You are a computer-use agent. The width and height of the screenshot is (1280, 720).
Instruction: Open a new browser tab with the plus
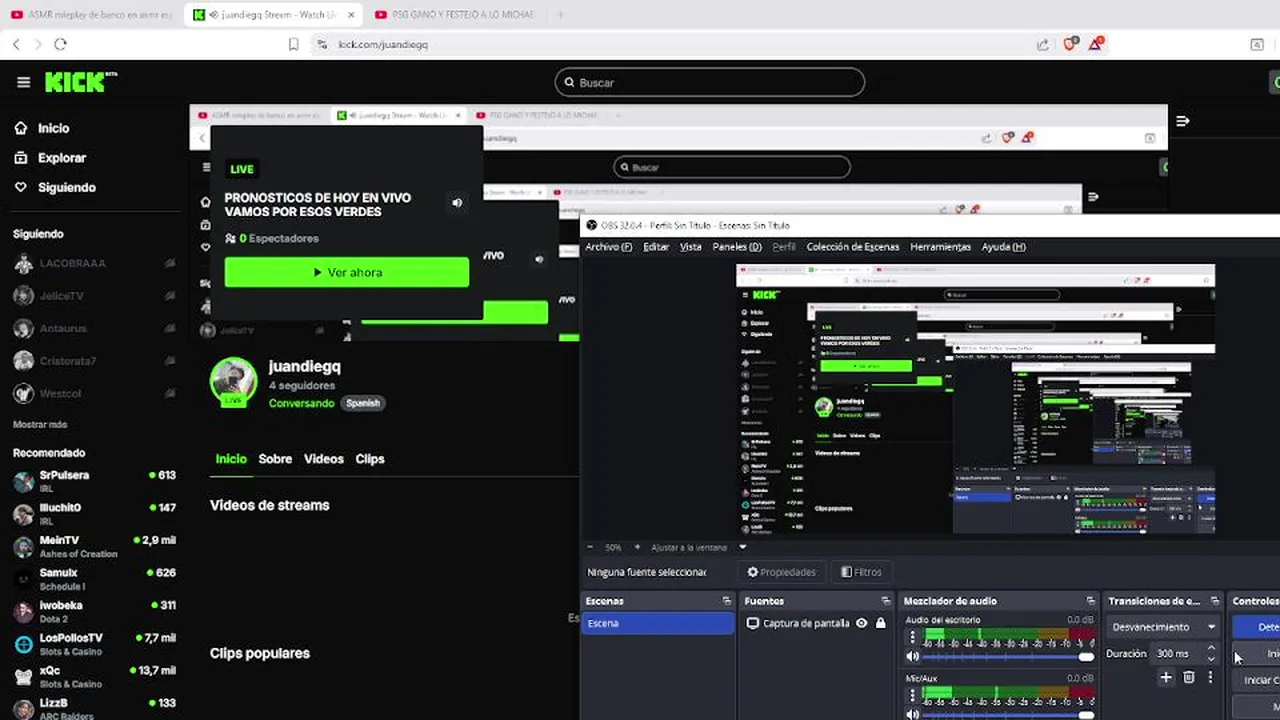(560, 15)
